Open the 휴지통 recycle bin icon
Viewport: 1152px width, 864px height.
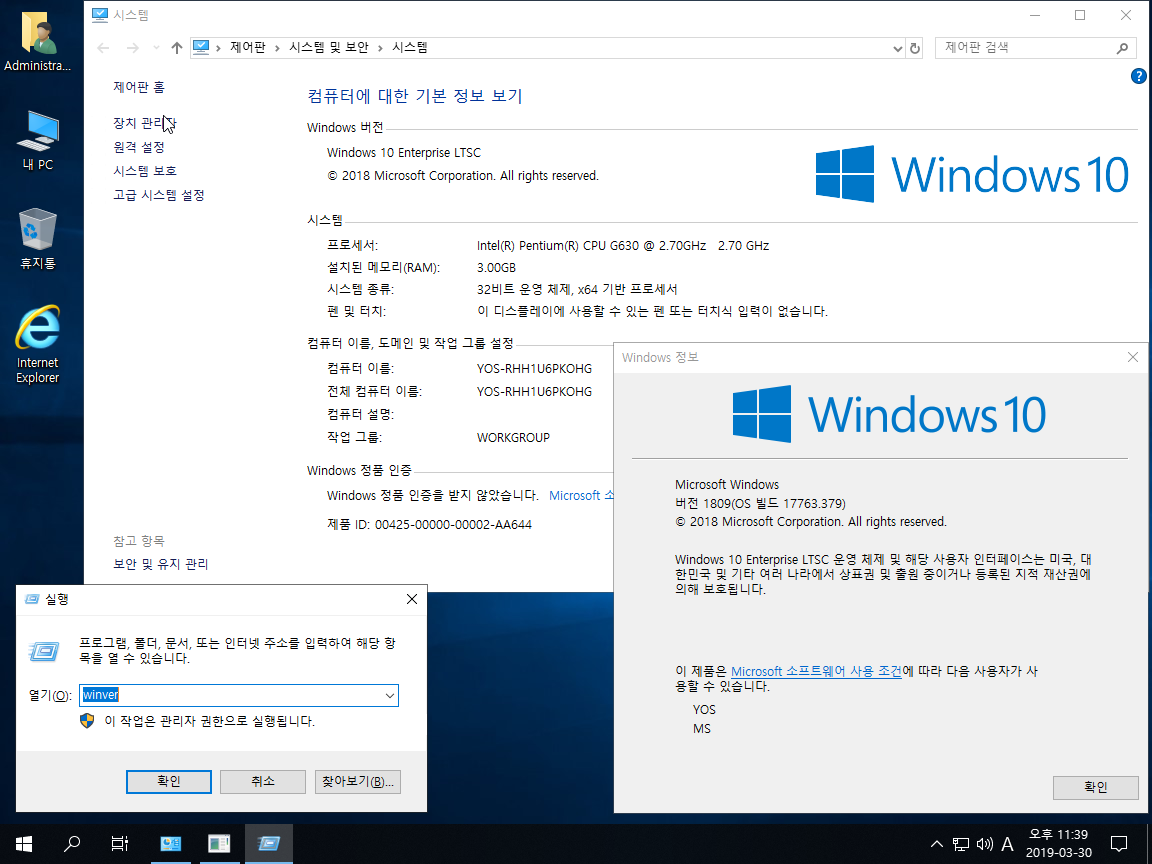[37, 238]
